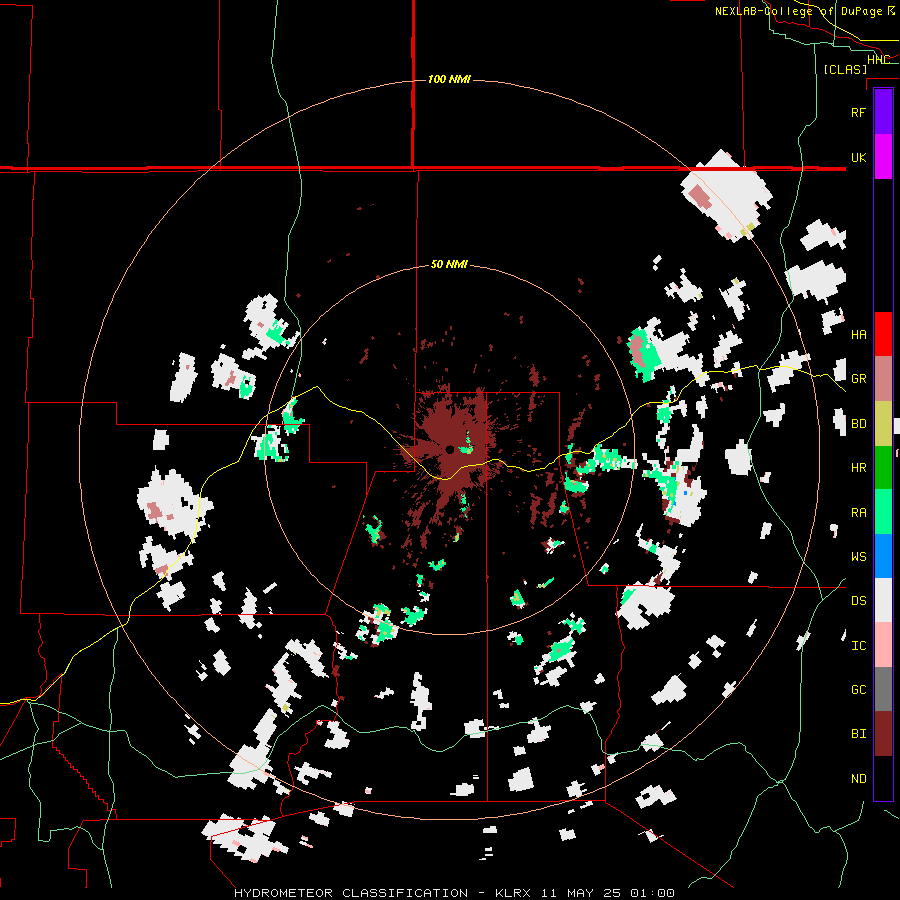Click the 50 NMI range ring label

pos(449,264)
